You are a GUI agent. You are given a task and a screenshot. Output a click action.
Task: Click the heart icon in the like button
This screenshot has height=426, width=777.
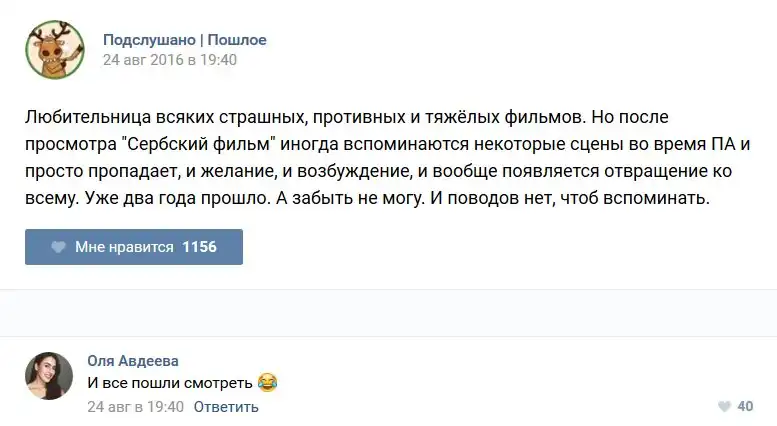(58, 247)
